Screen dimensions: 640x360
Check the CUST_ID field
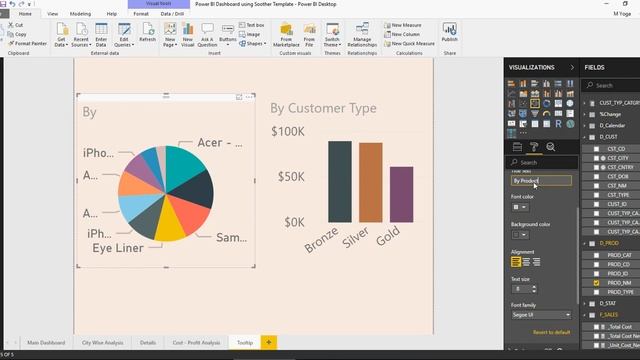point(596,204)
